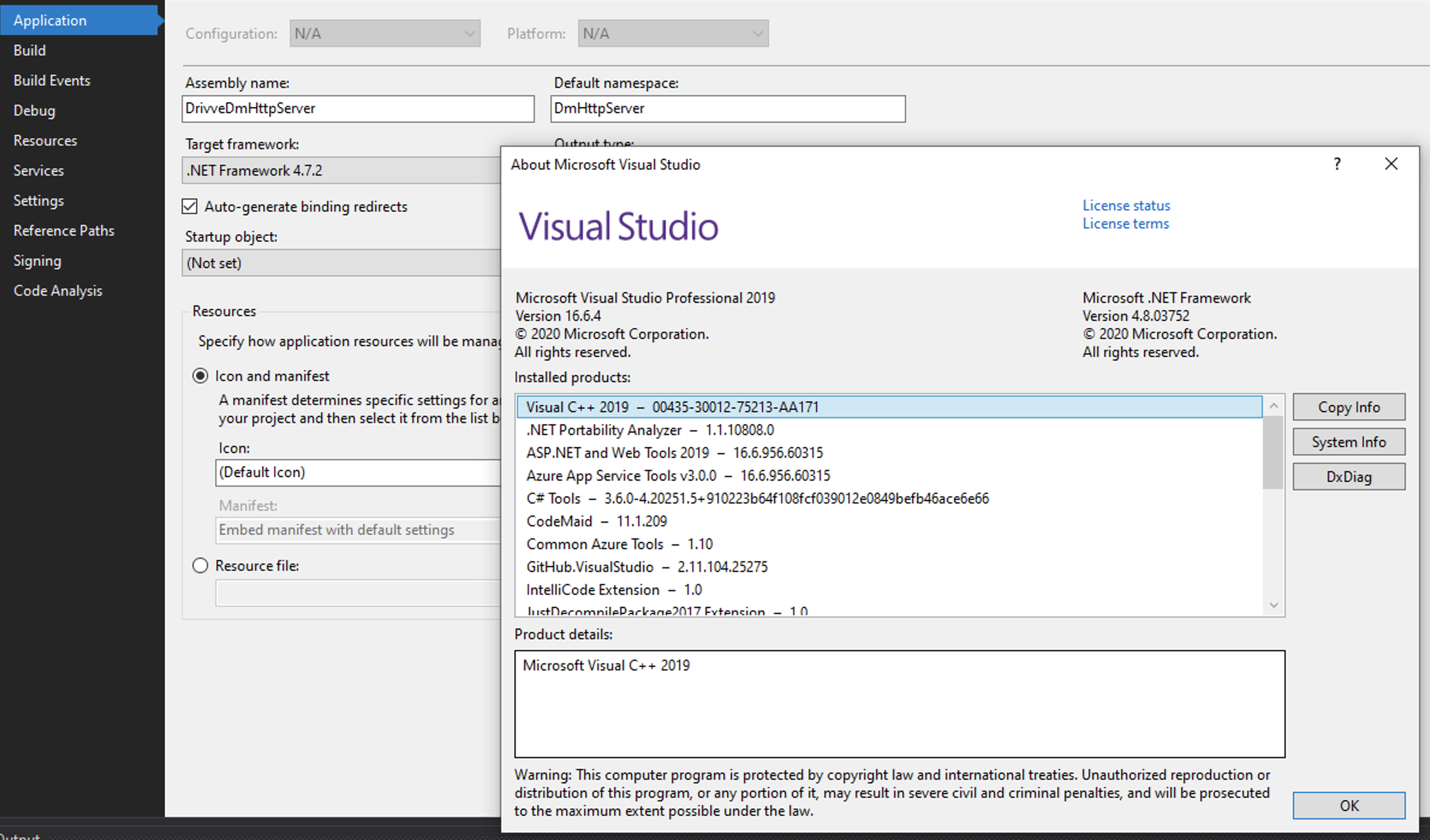Click the System Info button
The image size is (1430, 840).
[x=1349, y=442]
